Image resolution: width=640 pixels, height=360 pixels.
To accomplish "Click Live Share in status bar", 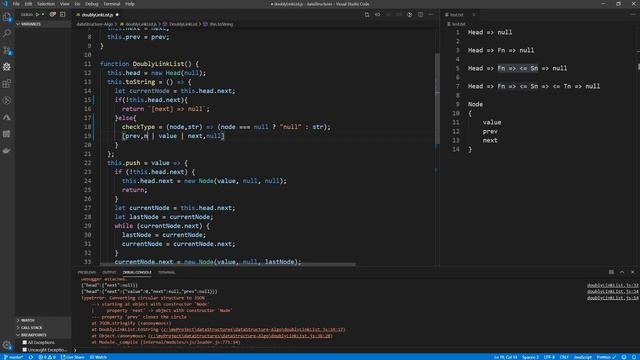I will 73,357.
